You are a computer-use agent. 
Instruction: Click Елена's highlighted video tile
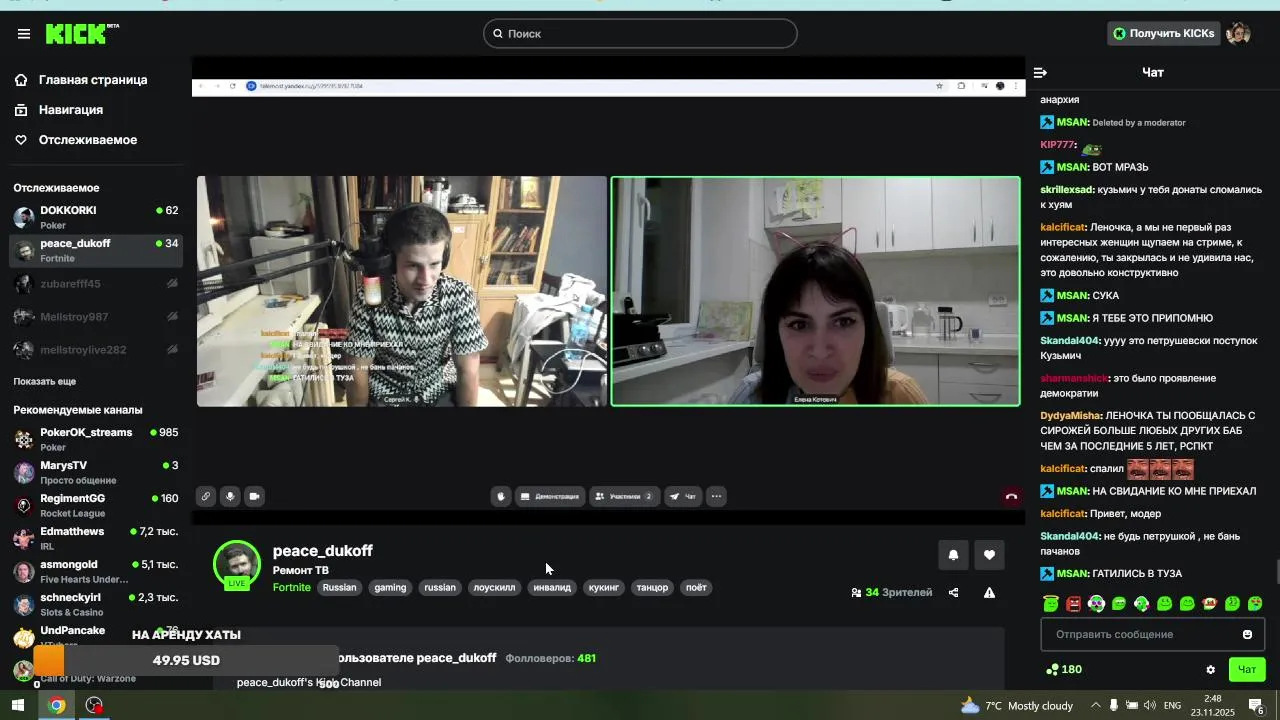[816, 291]
